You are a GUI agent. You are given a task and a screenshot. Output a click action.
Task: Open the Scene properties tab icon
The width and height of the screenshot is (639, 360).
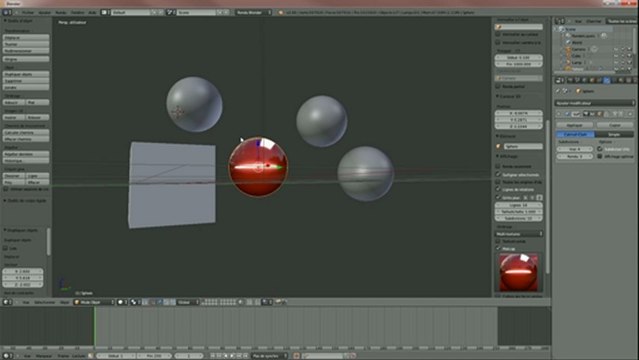pos(577,80)
